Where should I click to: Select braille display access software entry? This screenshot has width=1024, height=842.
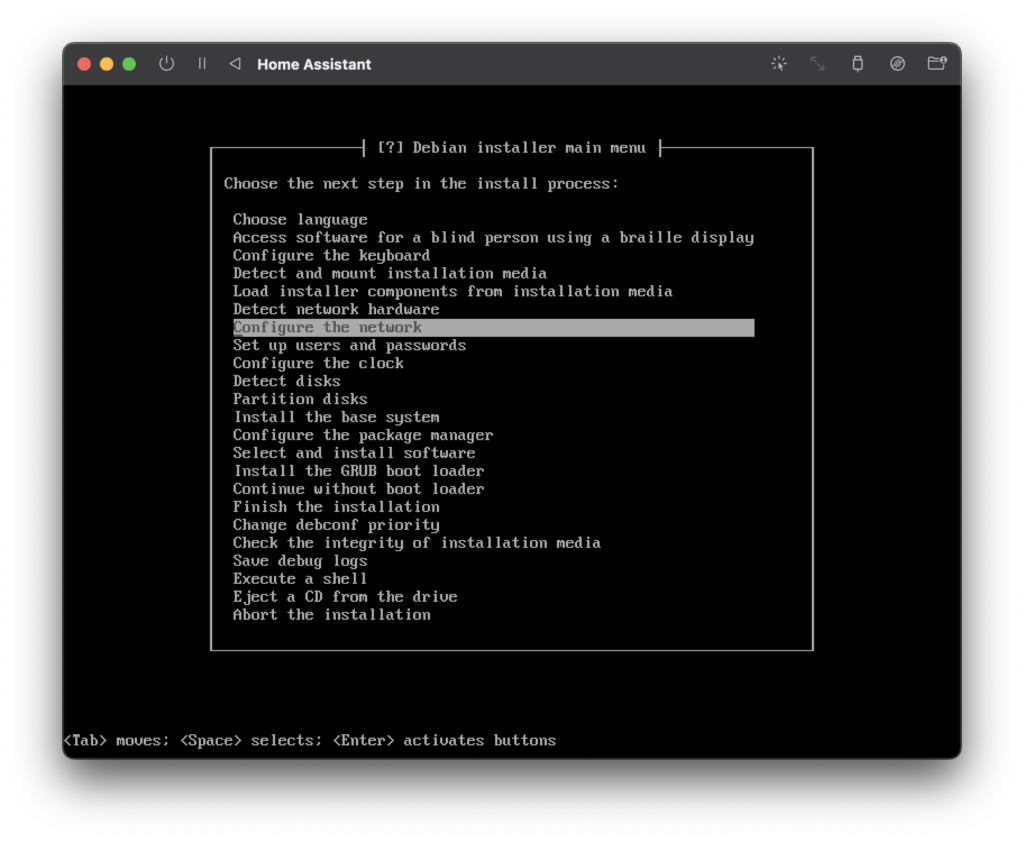coord(493,238)
